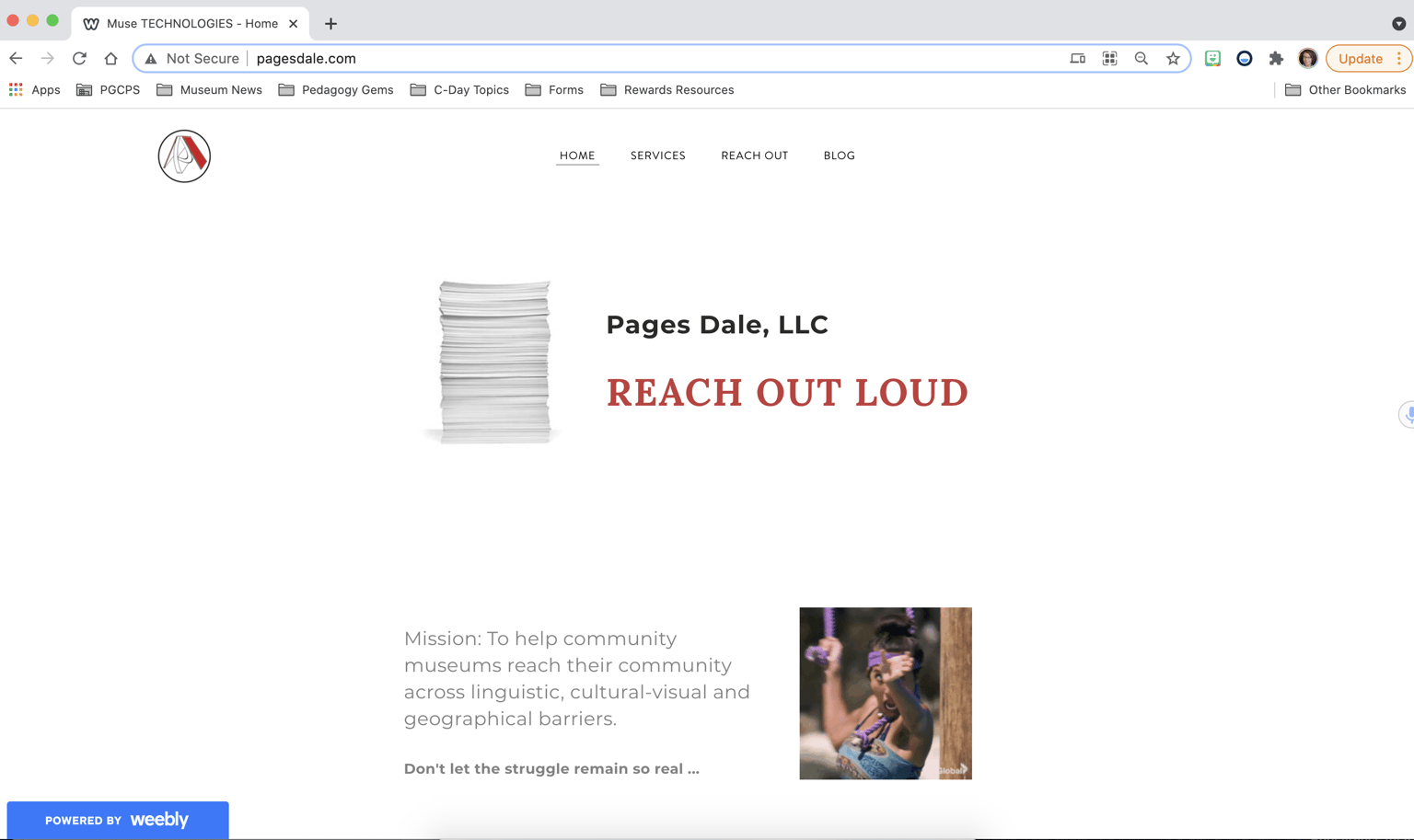Click the GIF of woman with purple headband
The height and width of the screenshot is (840, 1414).
point(886,693)
